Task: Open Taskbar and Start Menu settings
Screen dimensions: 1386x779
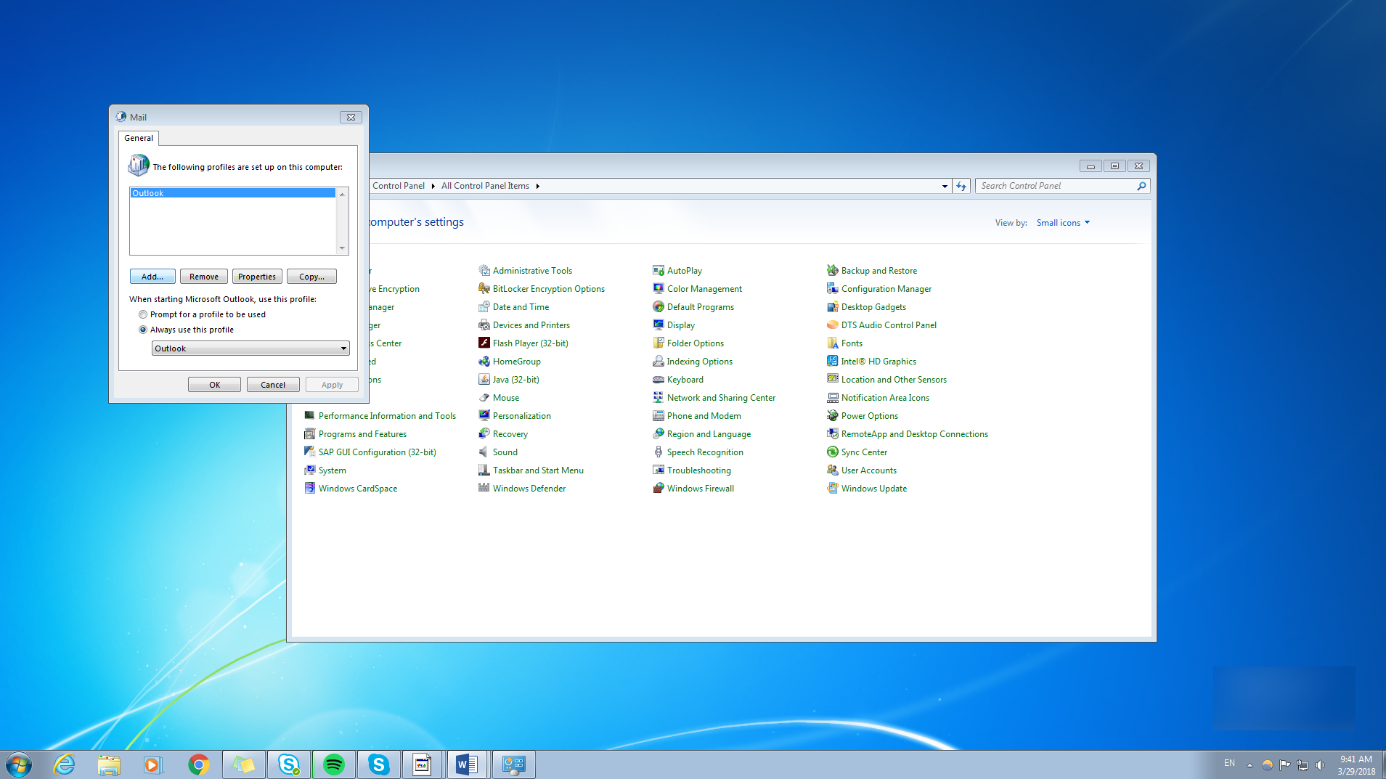Action: tap(531, 471)
